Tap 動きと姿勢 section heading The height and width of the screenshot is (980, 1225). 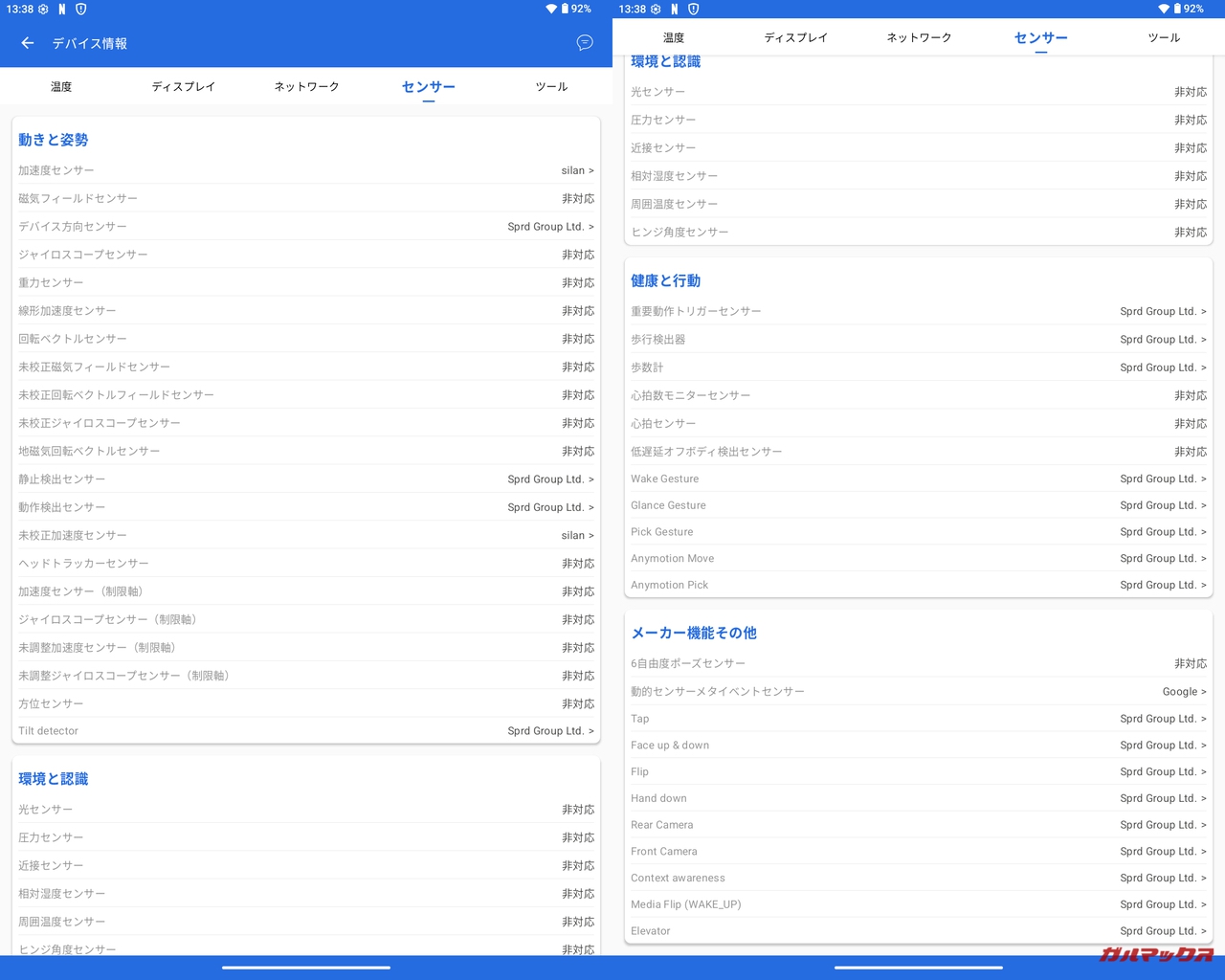pyautogui.click(x=54, y=140)
